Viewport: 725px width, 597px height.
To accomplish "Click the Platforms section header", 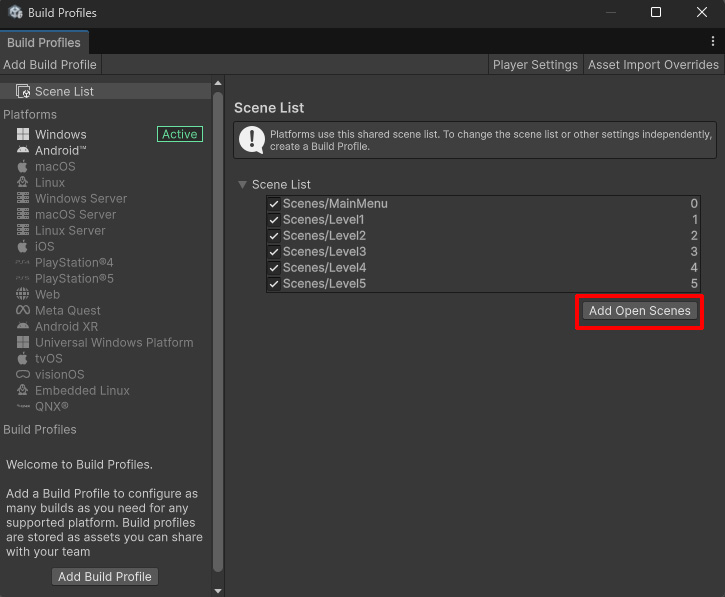I will 30,114.
